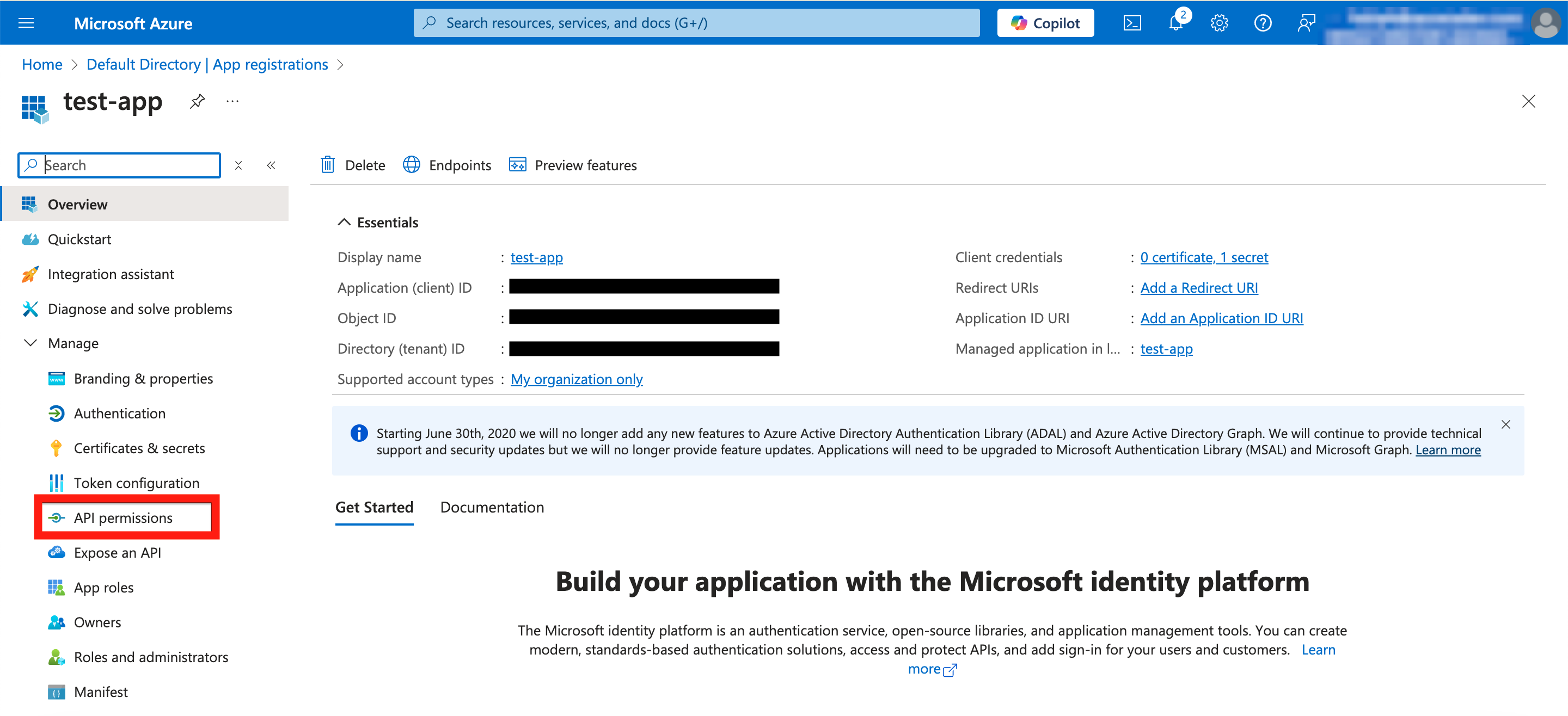This screenshot has width=1568, height=716.
Task: Click the Delete label
Action: [x=365, y=165]
